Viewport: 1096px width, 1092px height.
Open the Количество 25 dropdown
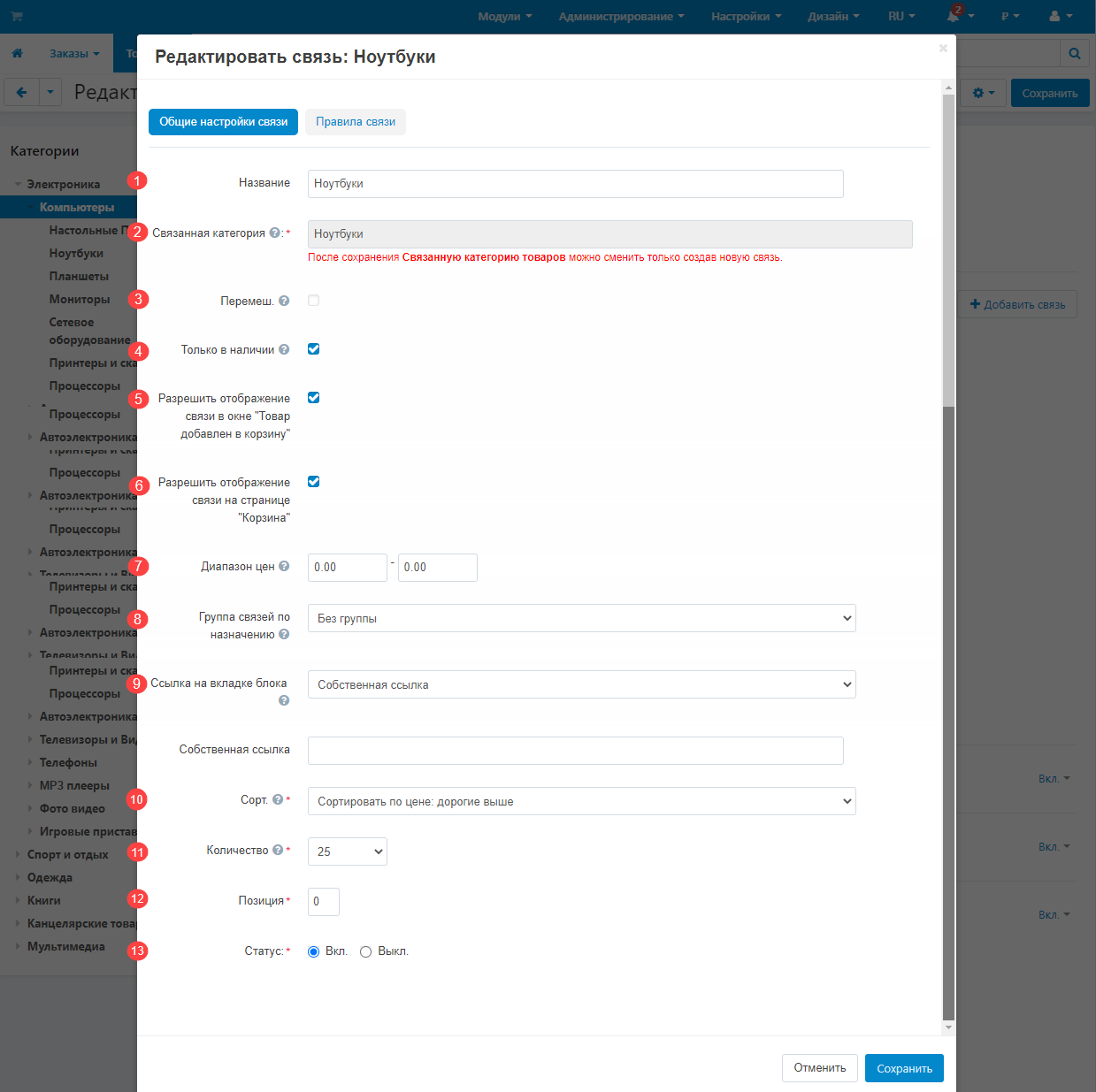(x=347, y=851)
